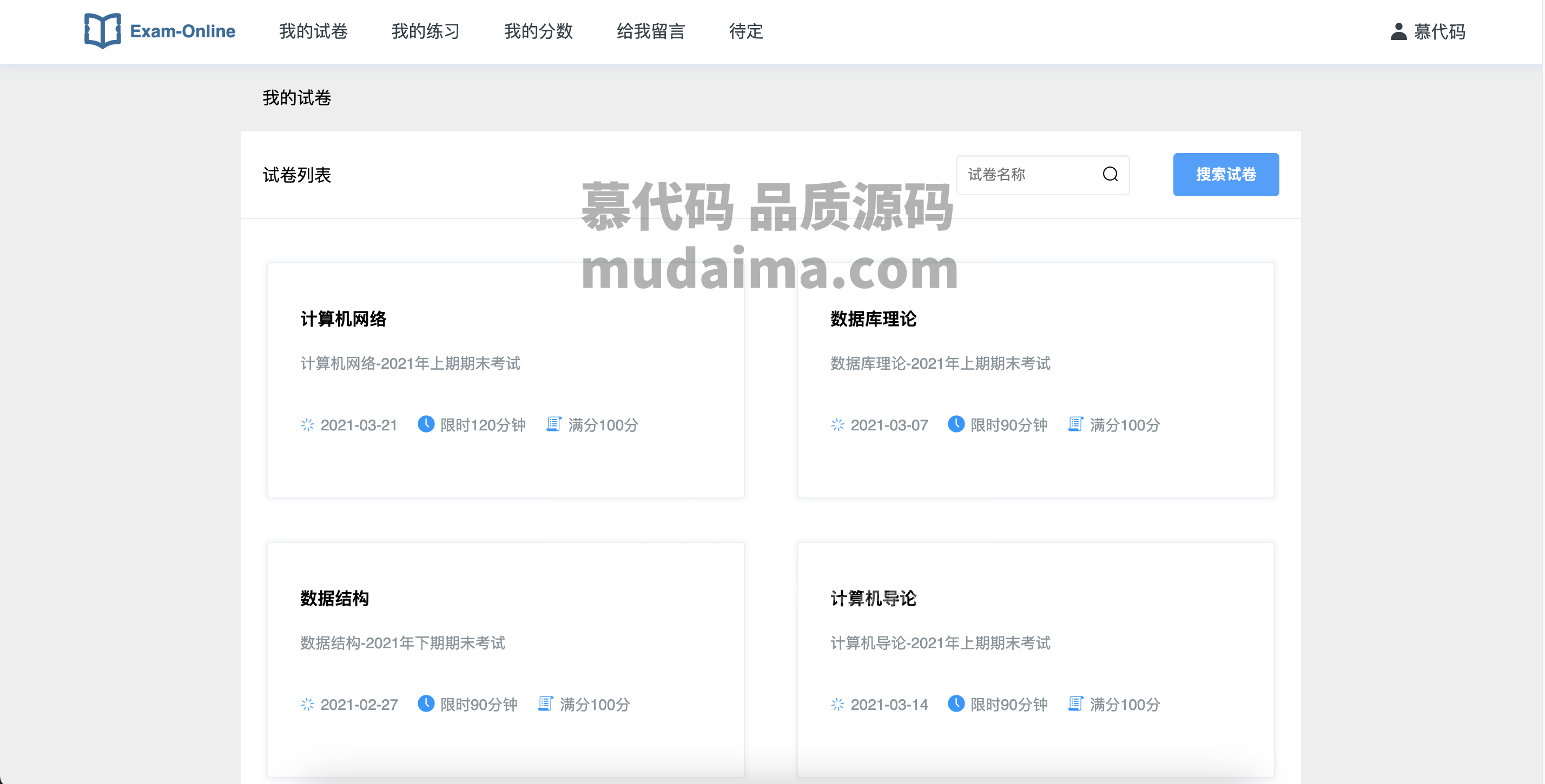This screenshot has height=784, width=1545.
Task: Open the 我的练习 nav tab
Action: point(426,31)
